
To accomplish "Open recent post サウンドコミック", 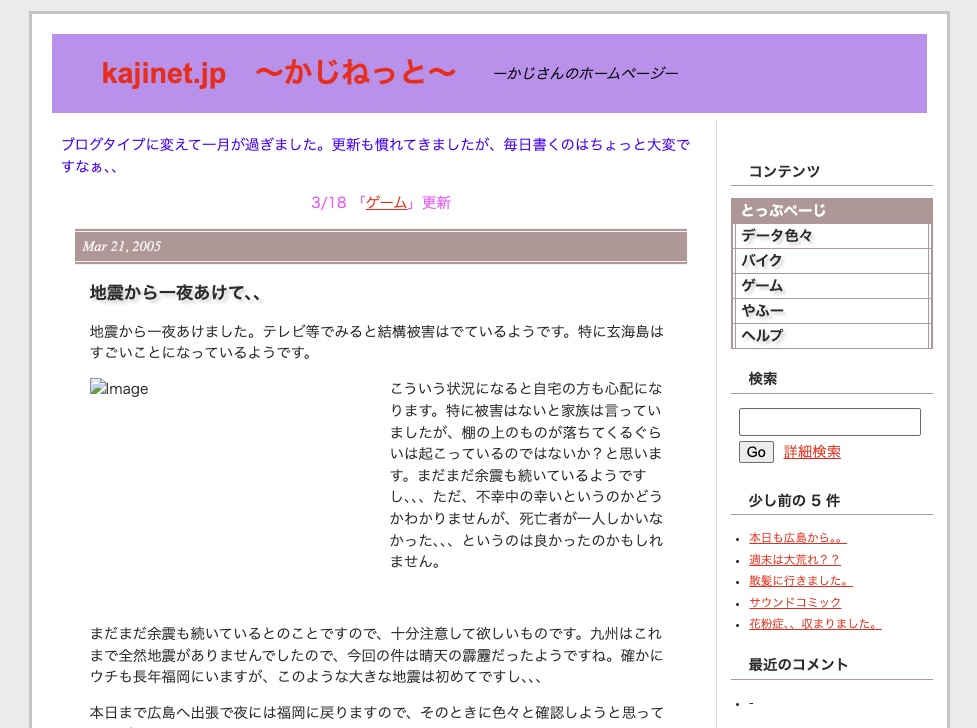I will click(794, 603).
